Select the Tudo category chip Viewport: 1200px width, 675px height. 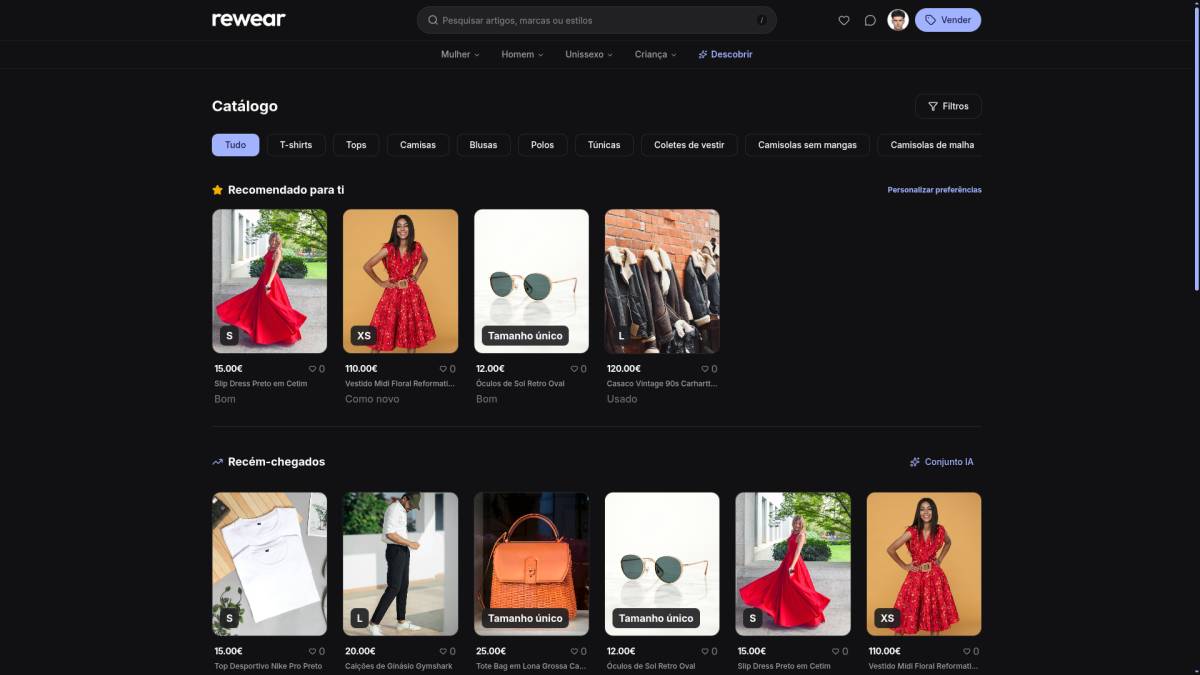click(235, 145)
